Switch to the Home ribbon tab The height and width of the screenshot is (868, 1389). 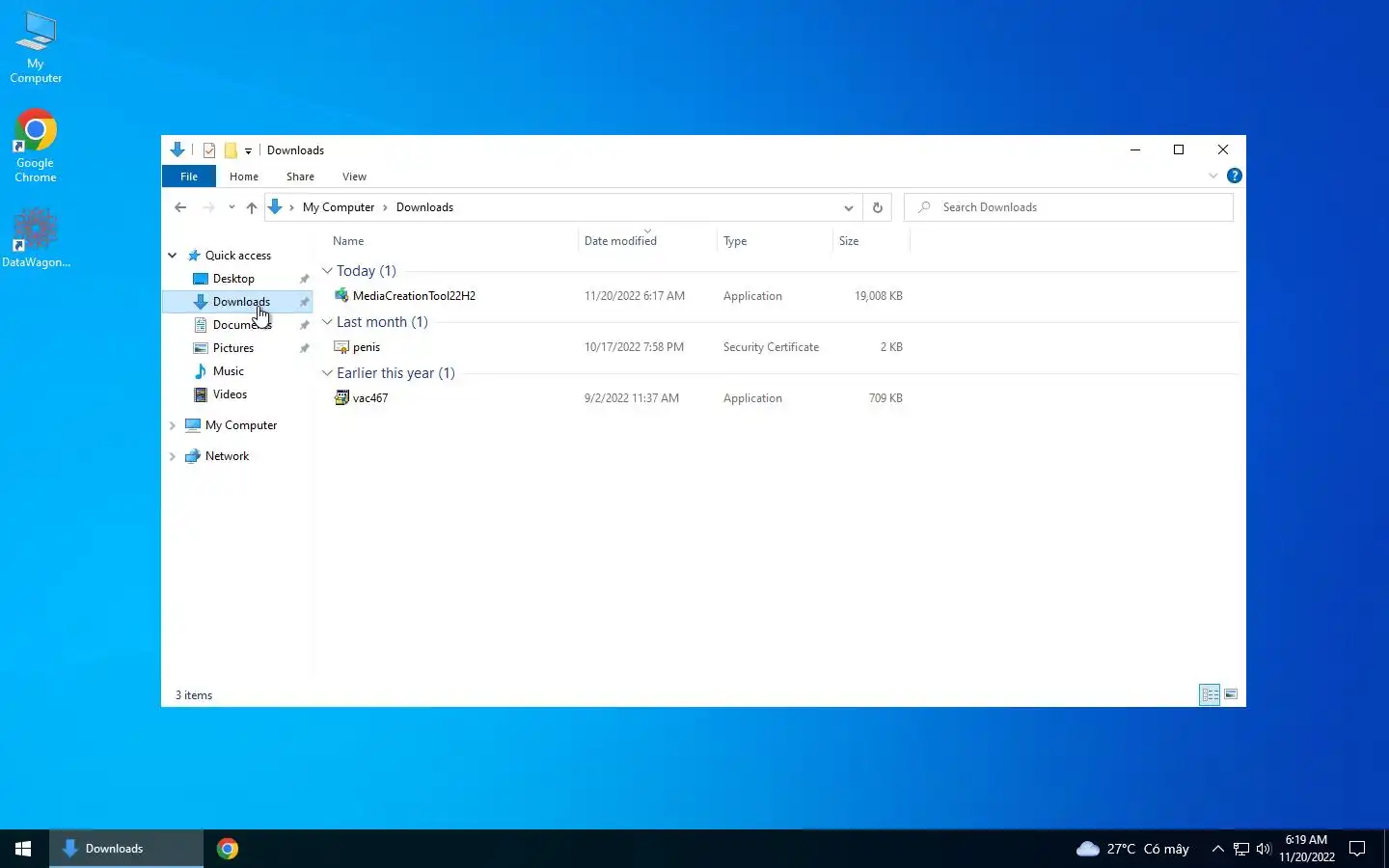(244, 176)
